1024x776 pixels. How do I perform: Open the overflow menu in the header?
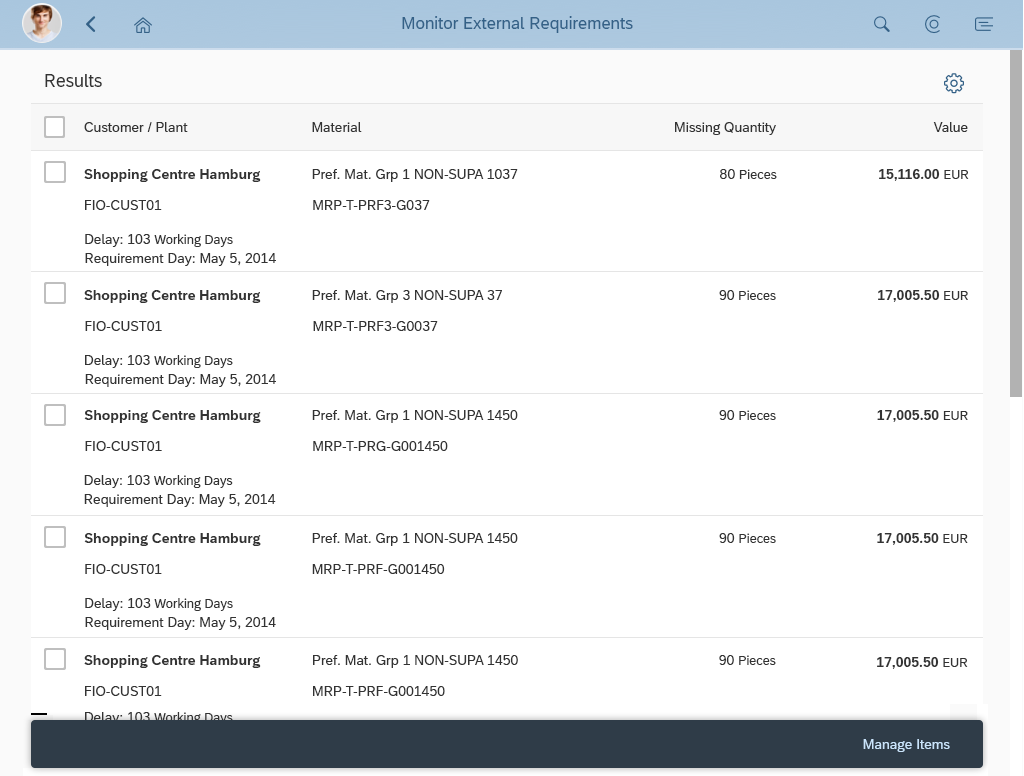[x=983, y=23]
